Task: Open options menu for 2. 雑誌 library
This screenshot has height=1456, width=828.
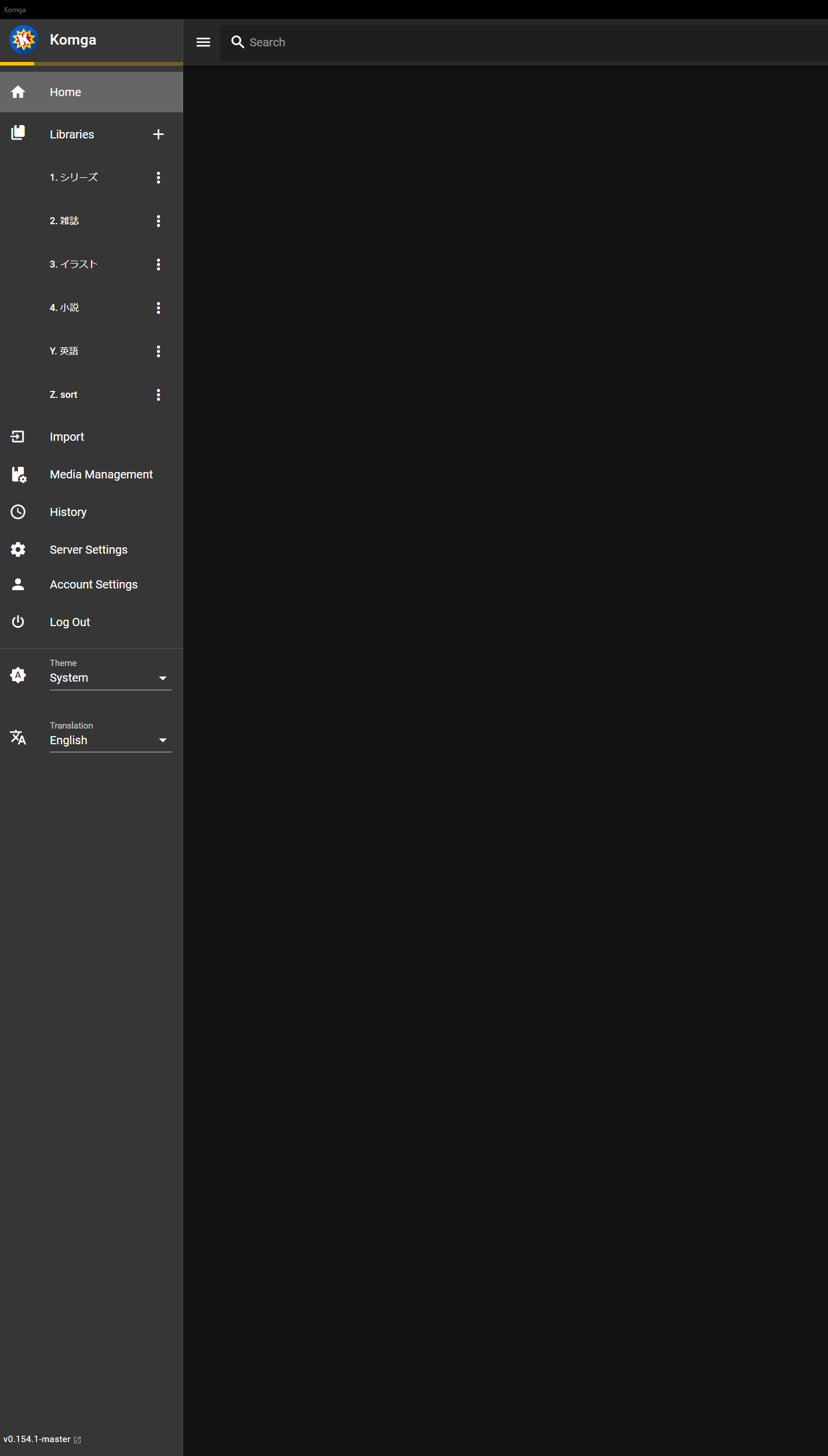Action: pos(158,221)
